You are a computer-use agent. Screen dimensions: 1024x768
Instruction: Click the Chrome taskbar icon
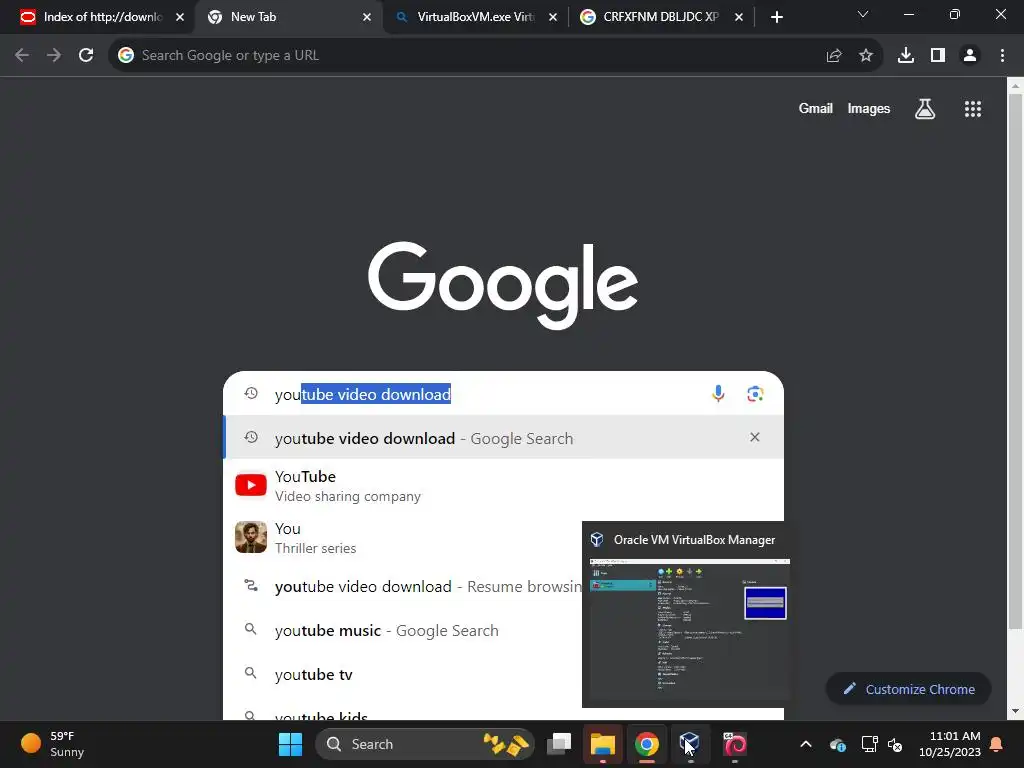[x=647, y=744]
